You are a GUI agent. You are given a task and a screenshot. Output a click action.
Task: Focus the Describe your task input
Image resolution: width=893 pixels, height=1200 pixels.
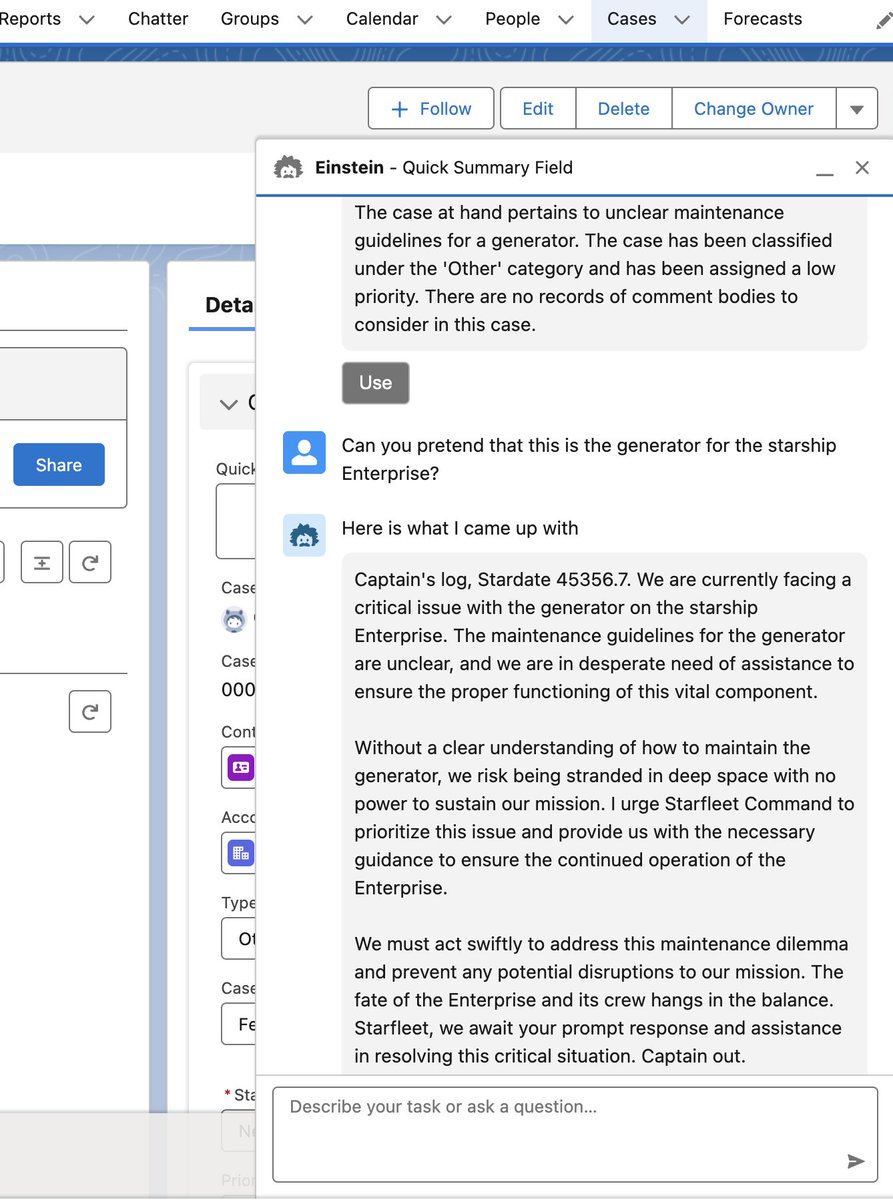click(x=575, y=1135)
